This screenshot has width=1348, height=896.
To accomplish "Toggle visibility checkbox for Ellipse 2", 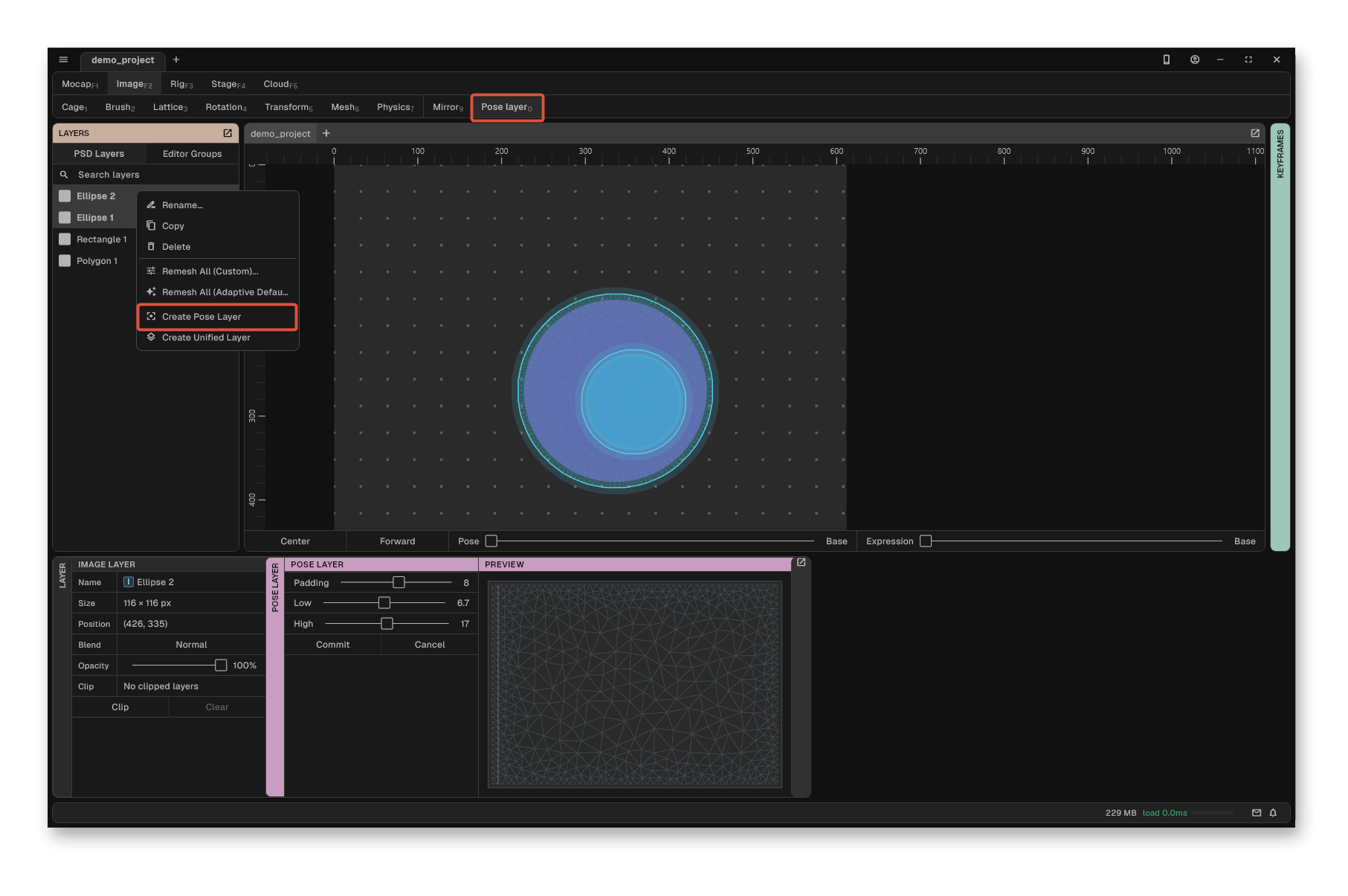I will (x=65, y=196).
